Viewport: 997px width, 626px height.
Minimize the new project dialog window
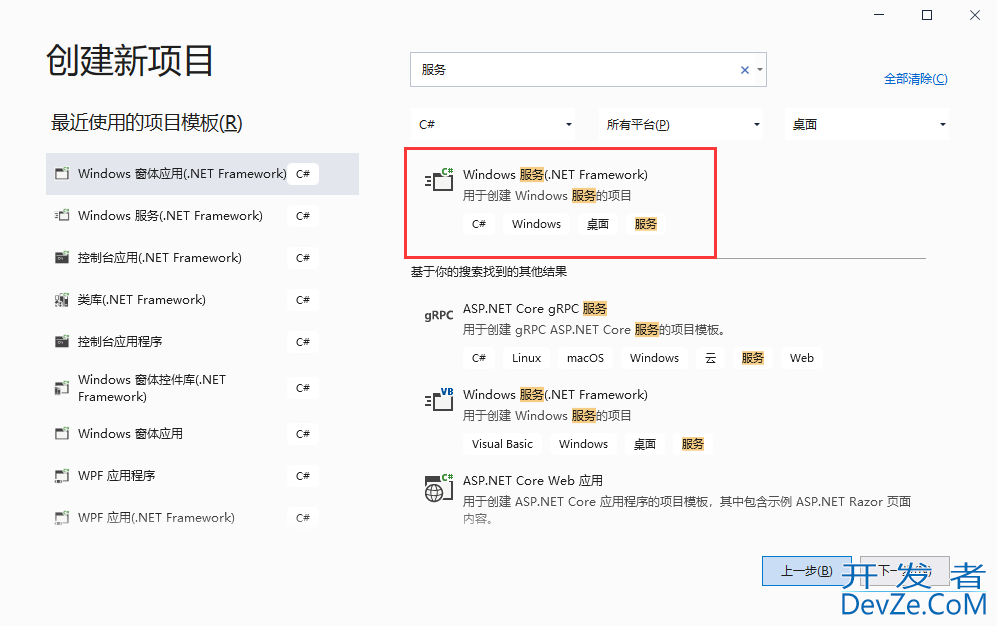[x=879, y=15]
